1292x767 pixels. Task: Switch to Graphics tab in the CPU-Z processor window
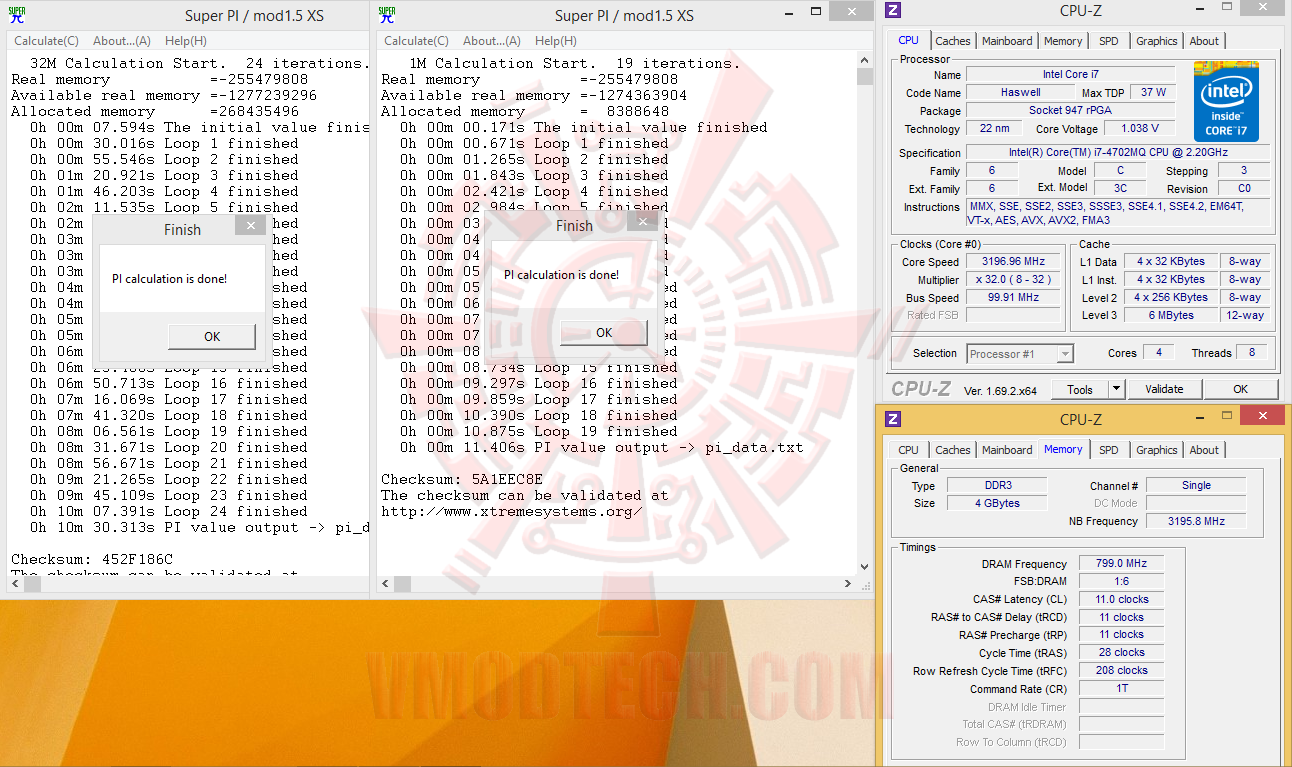[x=1157, y=41]
